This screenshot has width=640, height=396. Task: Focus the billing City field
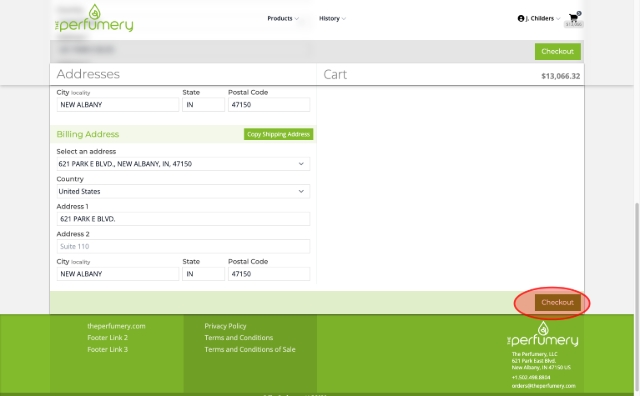pyautogui.click(x=118, y=274)
